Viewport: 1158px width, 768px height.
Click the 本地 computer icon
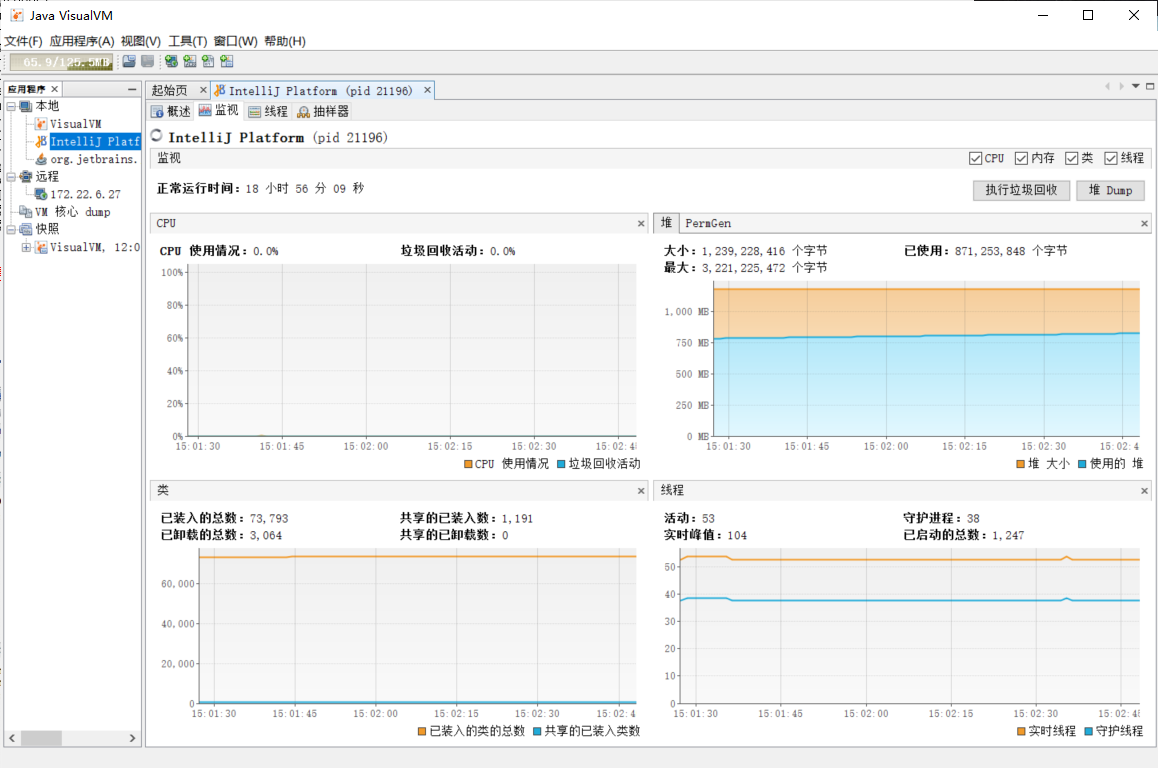[26, 106]
